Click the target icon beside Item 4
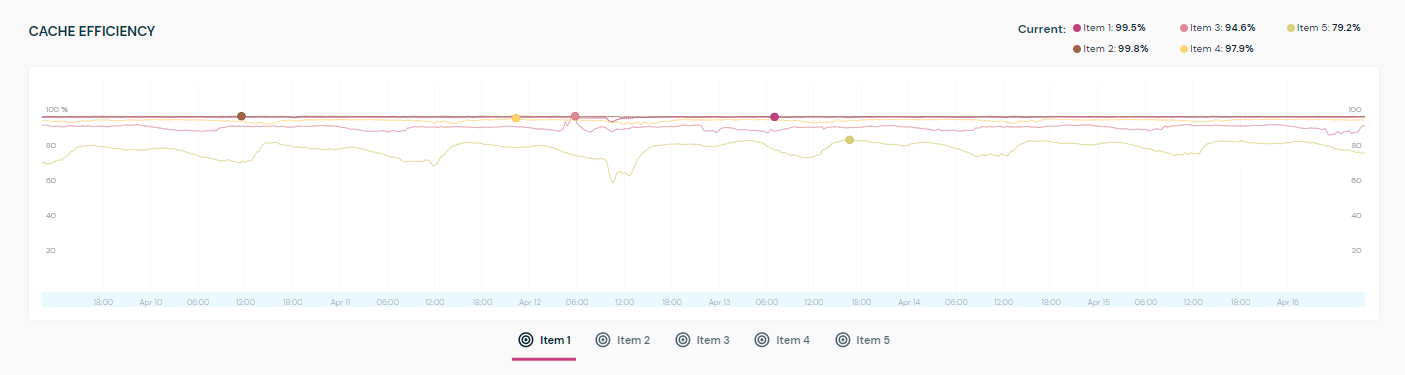Screen dimensions: 1405x375 pos(762,340)
